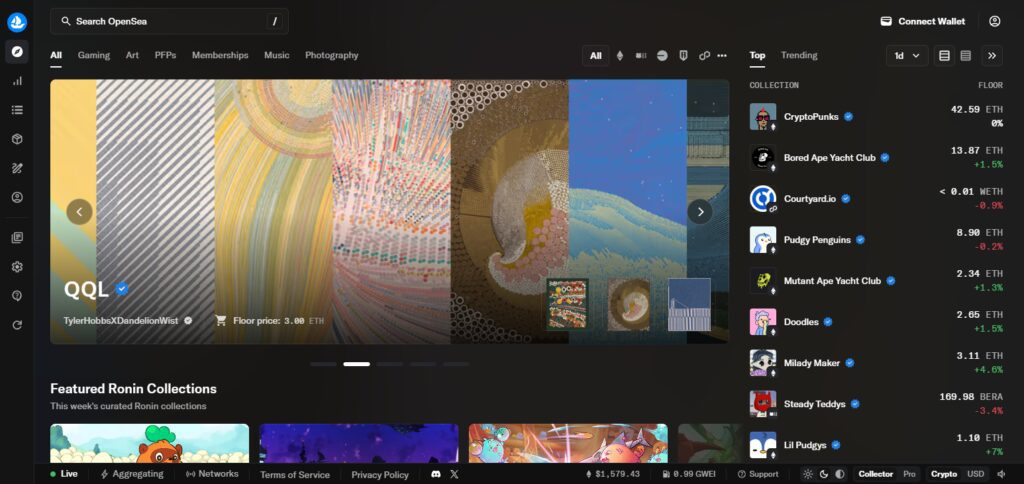Switch to the Collector mode
This screenshot has height=484, width=1024.
(875, 474)
